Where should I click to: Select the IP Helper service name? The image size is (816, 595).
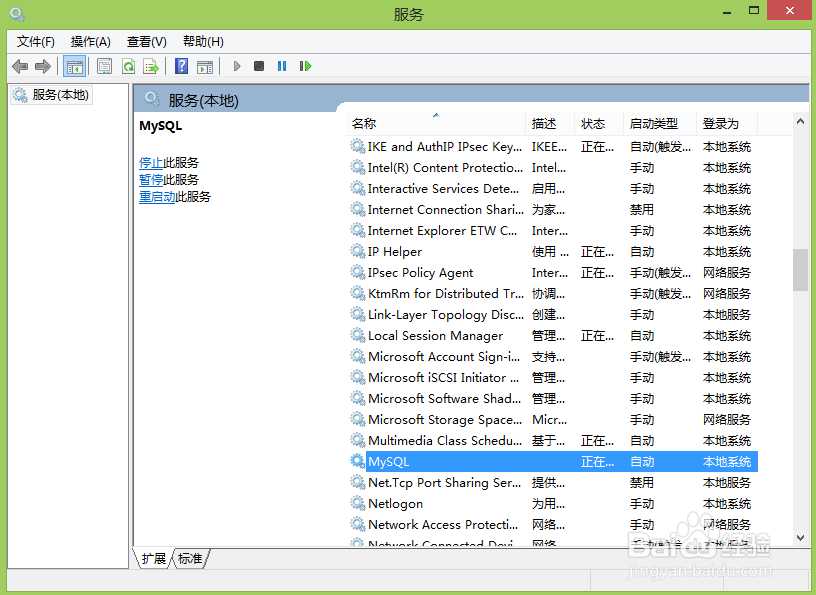394,251
